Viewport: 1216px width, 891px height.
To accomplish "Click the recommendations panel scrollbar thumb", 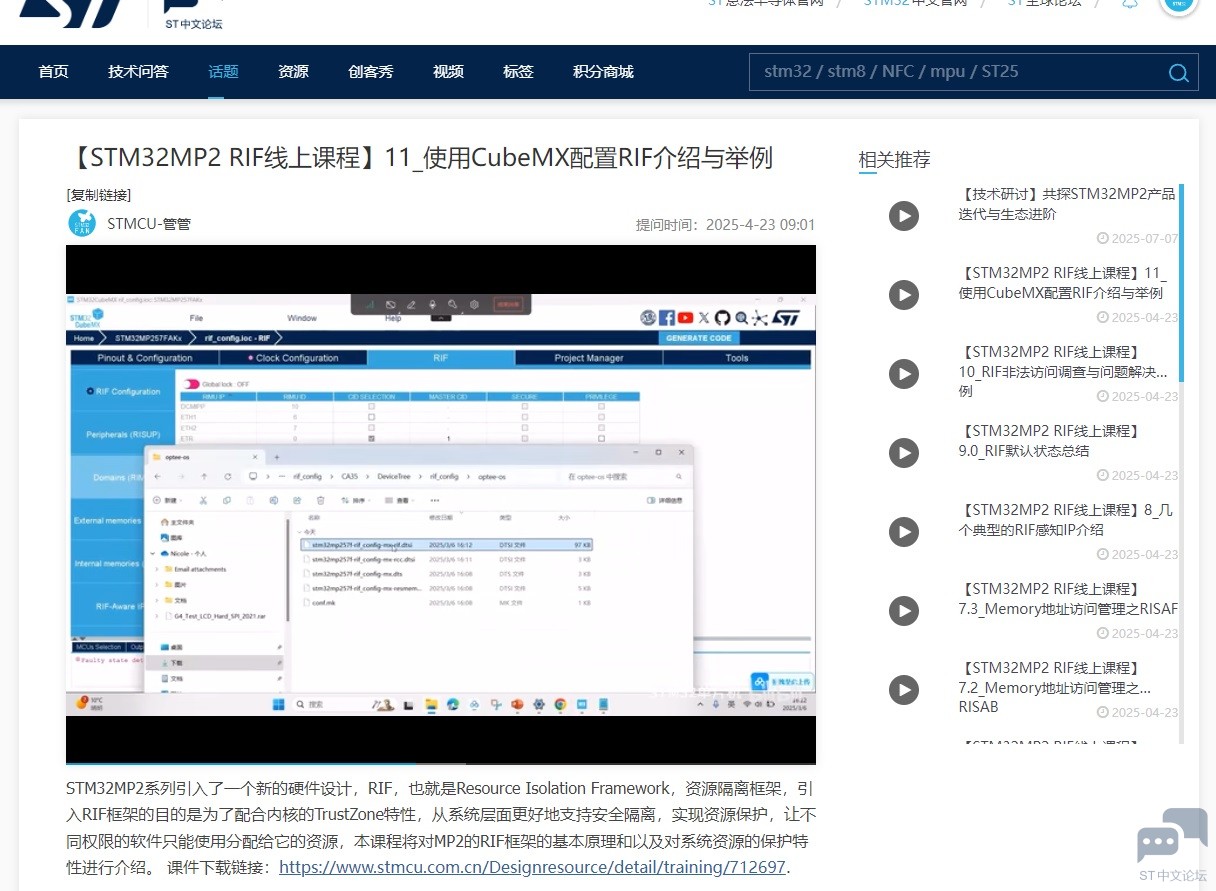I will coord(1181,282).
